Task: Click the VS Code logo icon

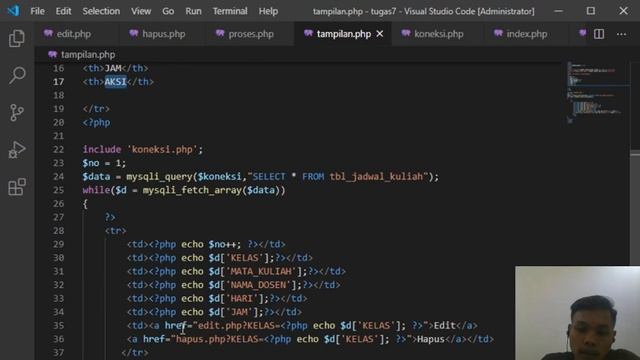Action: tap(13, 11)
